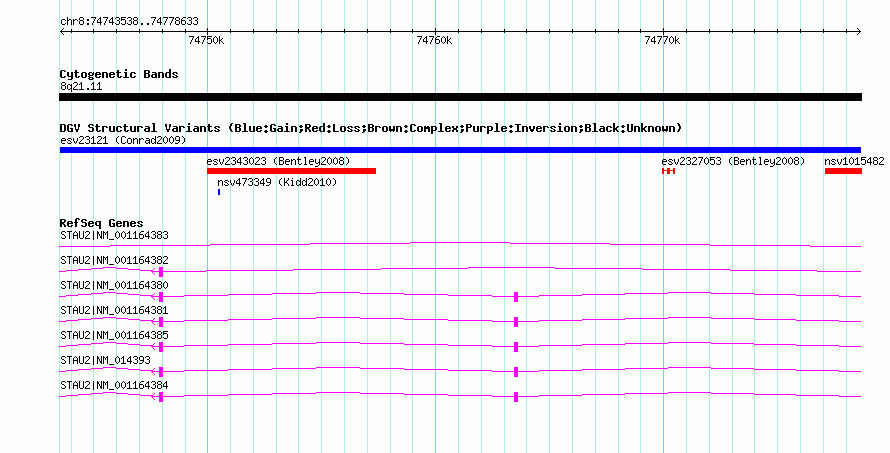Click the middle exon of NM_001164384
The image size is (890, 453).
coord(516,397)
